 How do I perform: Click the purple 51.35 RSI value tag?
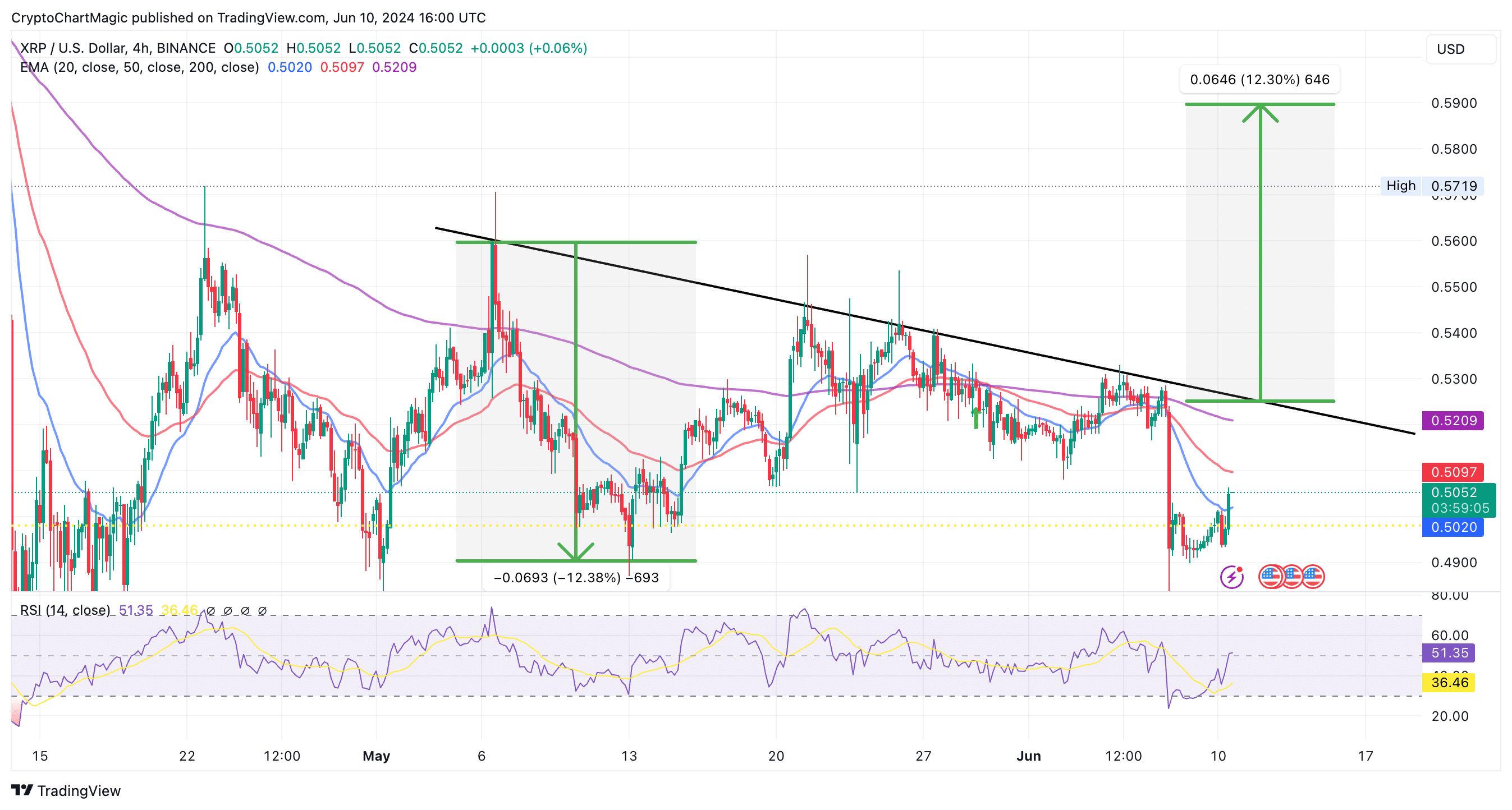click(1449, 653)
